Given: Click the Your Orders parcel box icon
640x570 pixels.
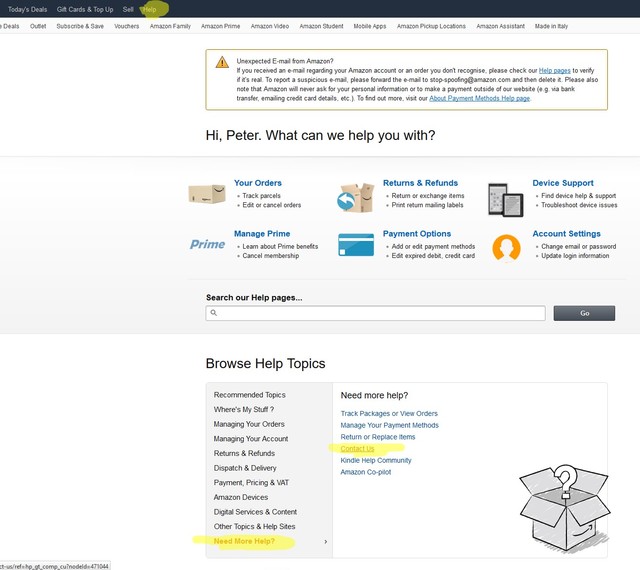Looking at the screenshot, I should point(207,194).
